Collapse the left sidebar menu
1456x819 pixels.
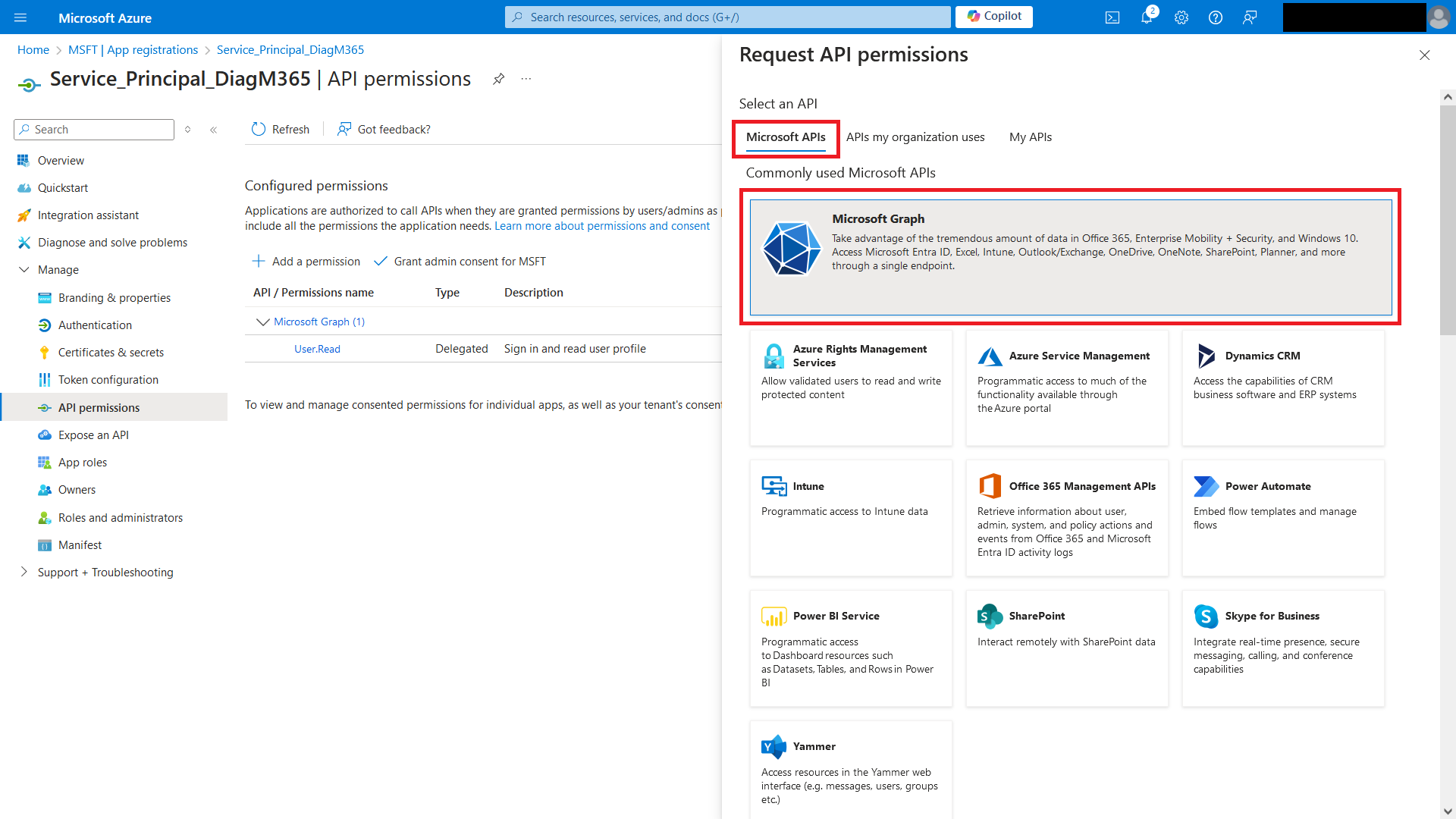pos(214,130)
